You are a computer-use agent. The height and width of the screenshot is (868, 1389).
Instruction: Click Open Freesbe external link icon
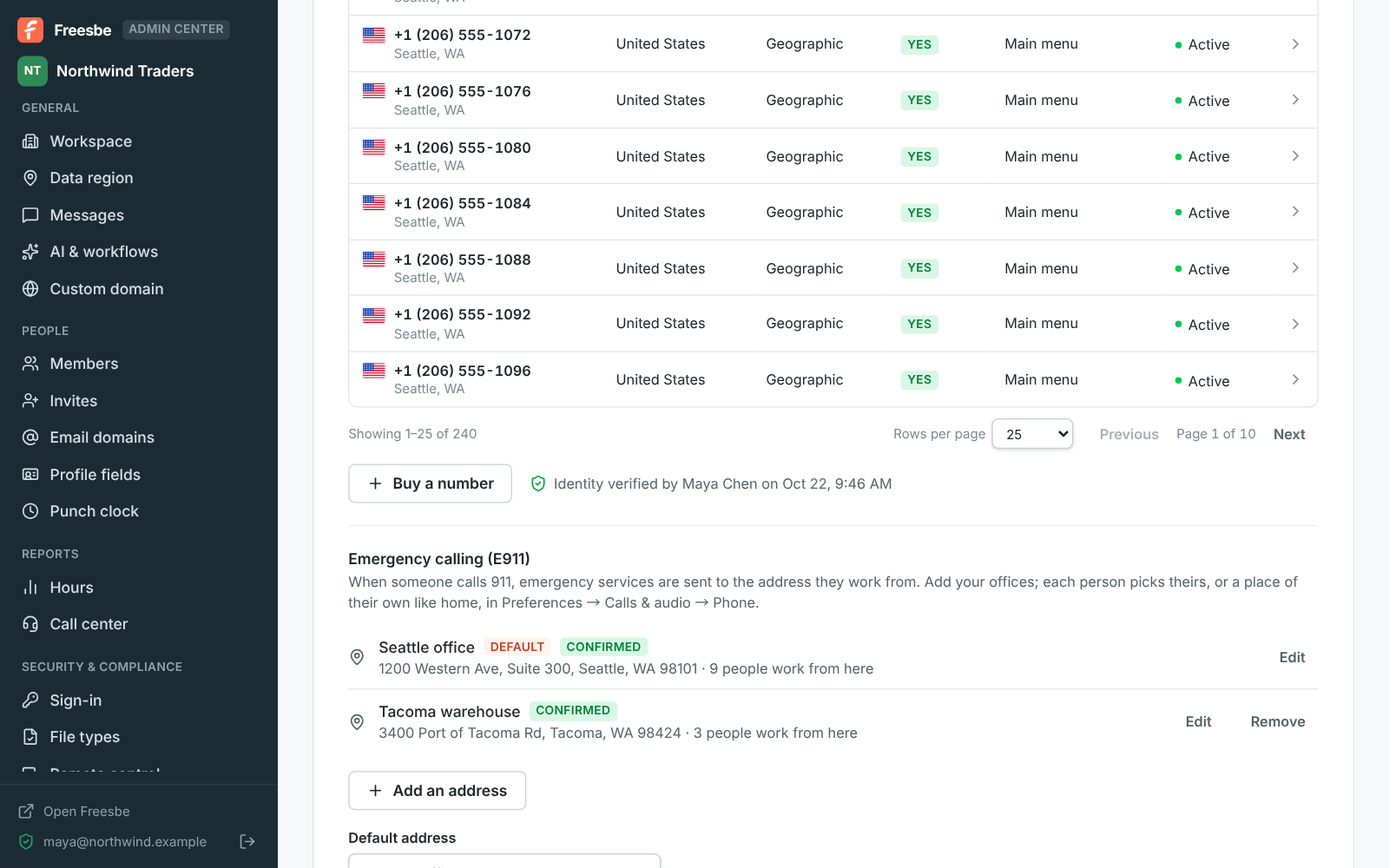[x=26, y=812]
